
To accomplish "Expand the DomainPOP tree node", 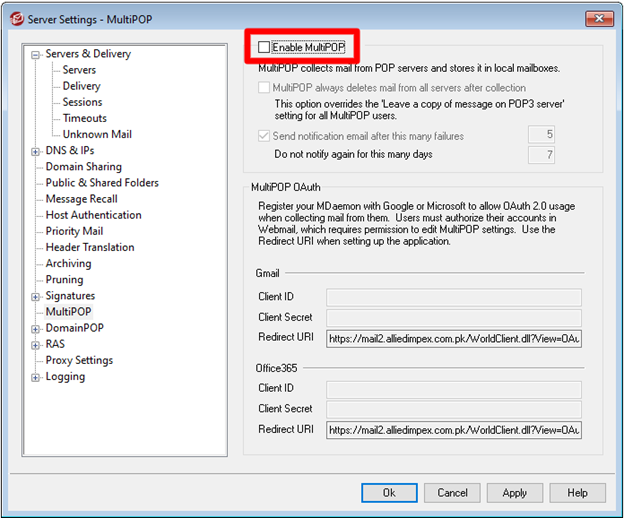I will (36, 328).
